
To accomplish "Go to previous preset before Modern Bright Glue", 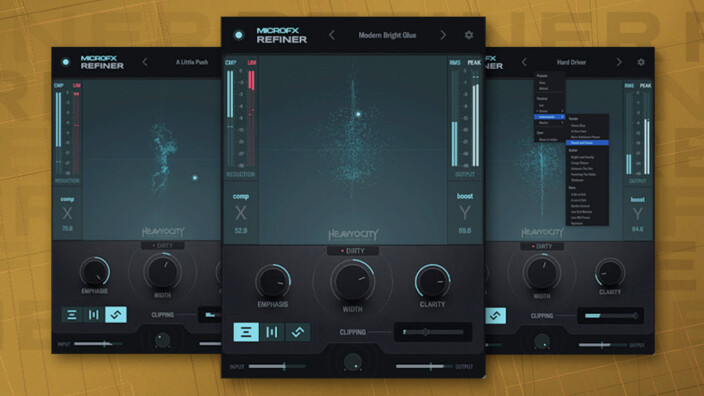I will 332,35.
